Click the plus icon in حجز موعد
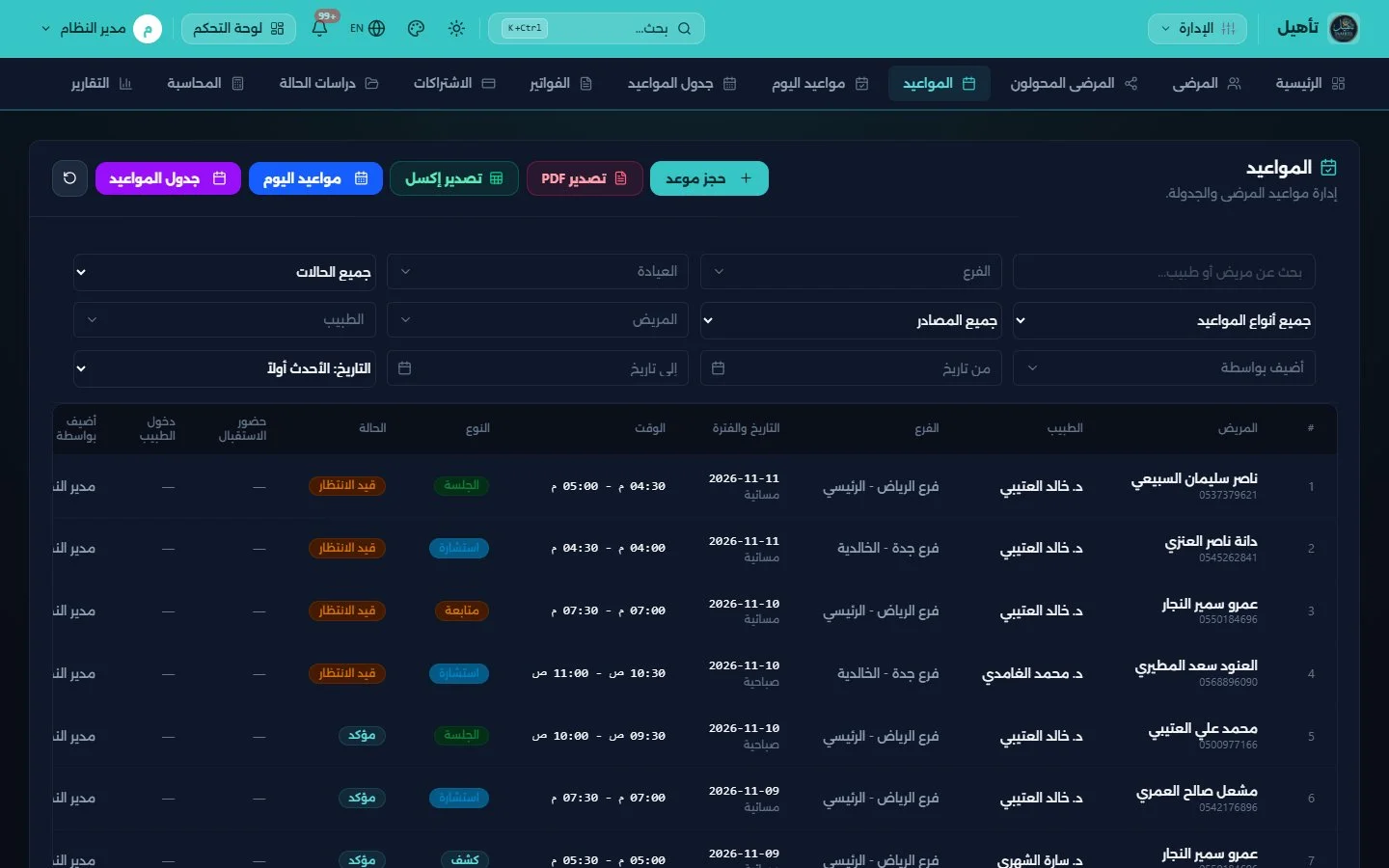This screenshot has width=1389, height=868. click(x=746, y=178)
